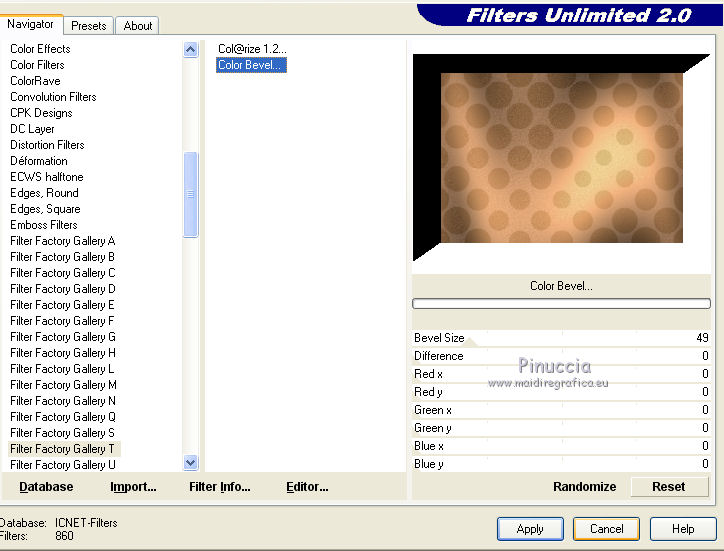This screenshot has height=551, width=724.
Task: Open the filter Editor...
Action: tap(307, 487)
